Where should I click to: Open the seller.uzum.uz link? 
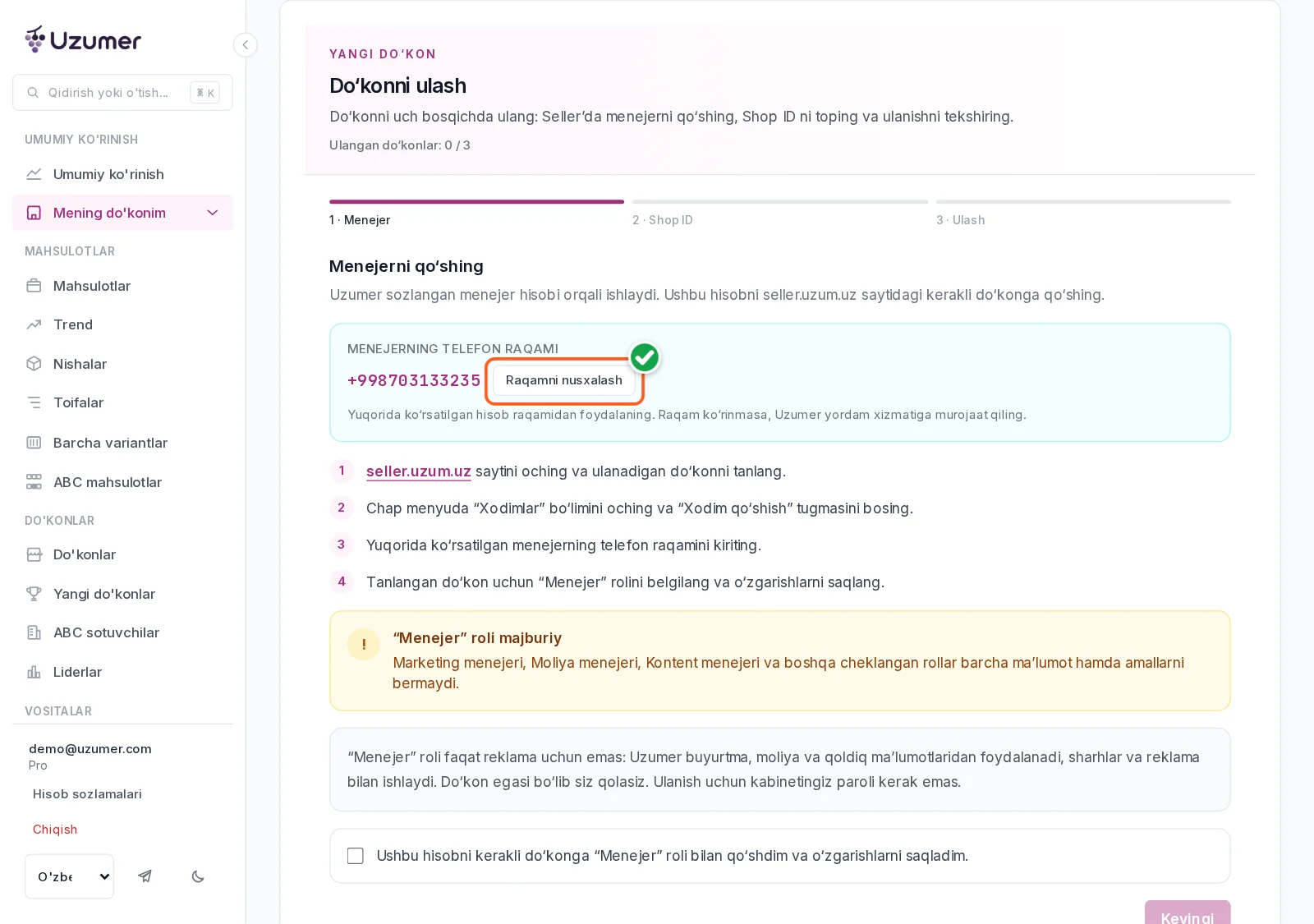tap(419, 471)
